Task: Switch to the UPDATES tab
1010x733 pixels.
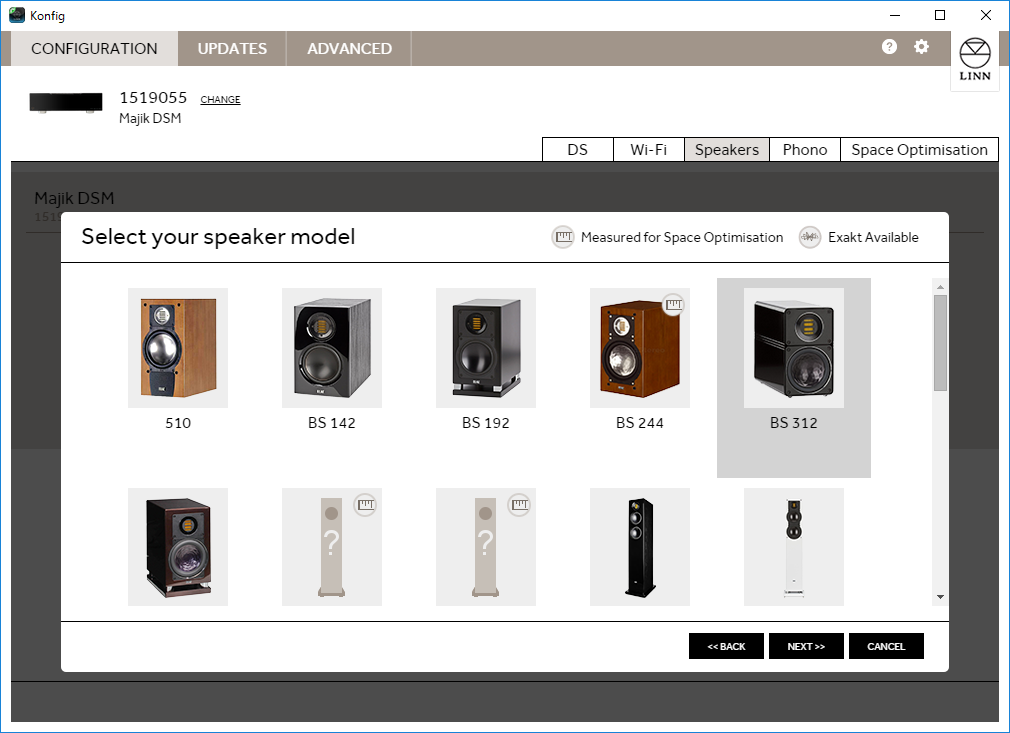Action: pyautogui.click(x=232, y=48)
